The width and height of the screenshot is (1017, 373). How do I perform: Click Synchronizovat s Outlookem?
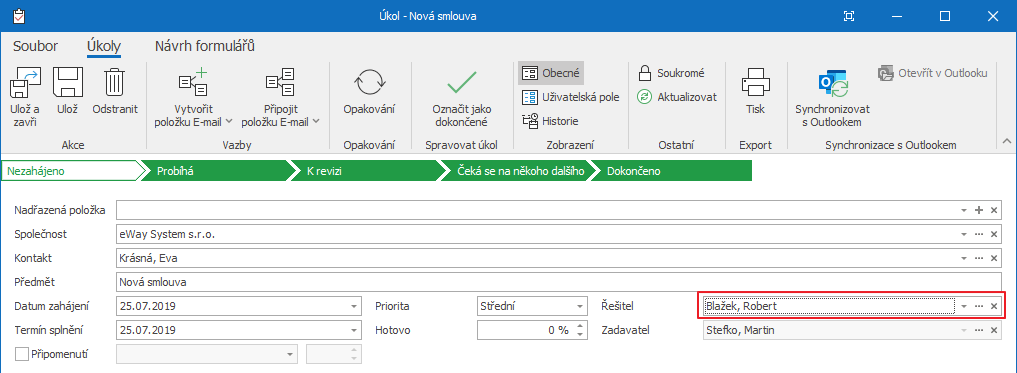click(832, 97)
